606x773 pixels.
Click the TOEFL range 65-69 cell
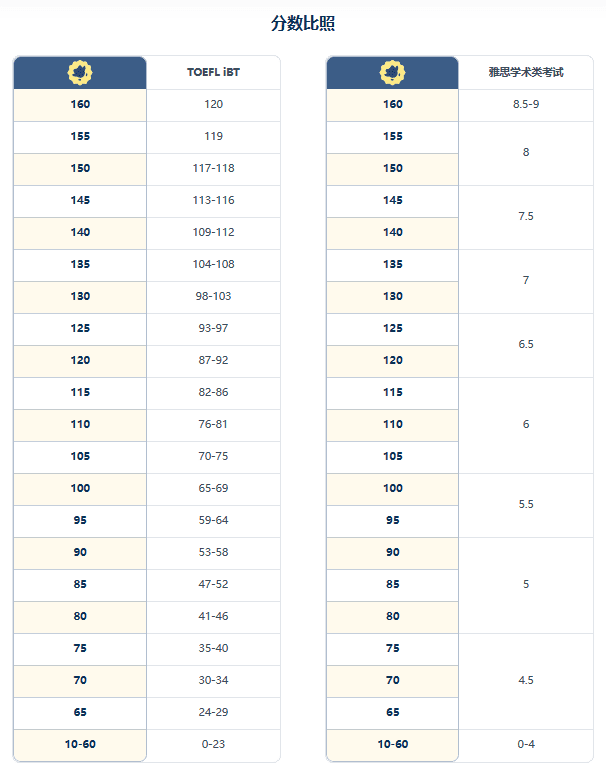point(213,488)
